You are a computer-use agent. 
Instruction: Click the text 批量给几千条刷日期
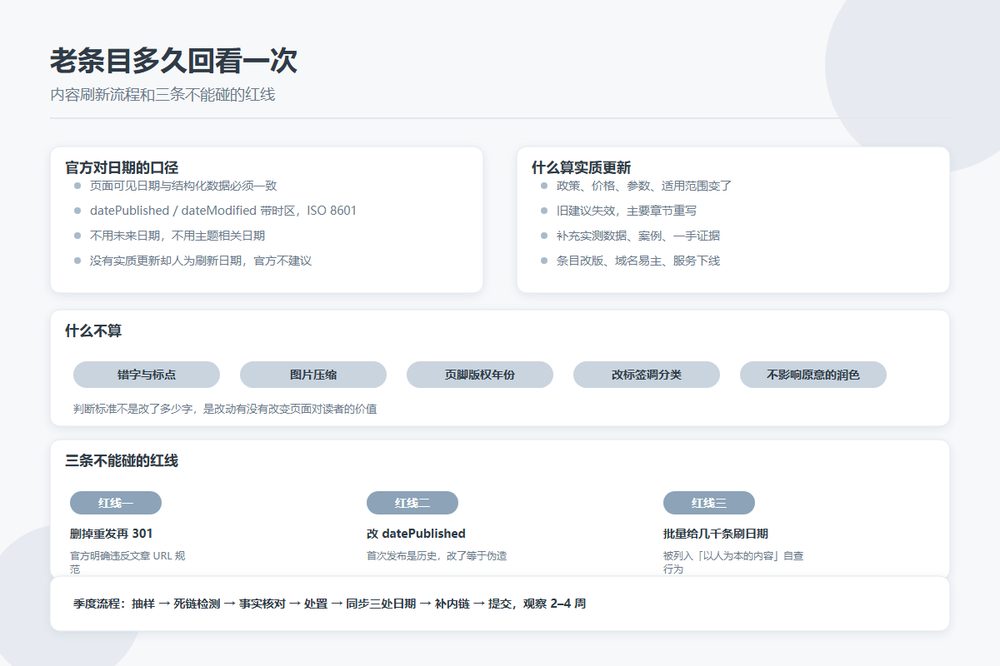tap(716, 533)
